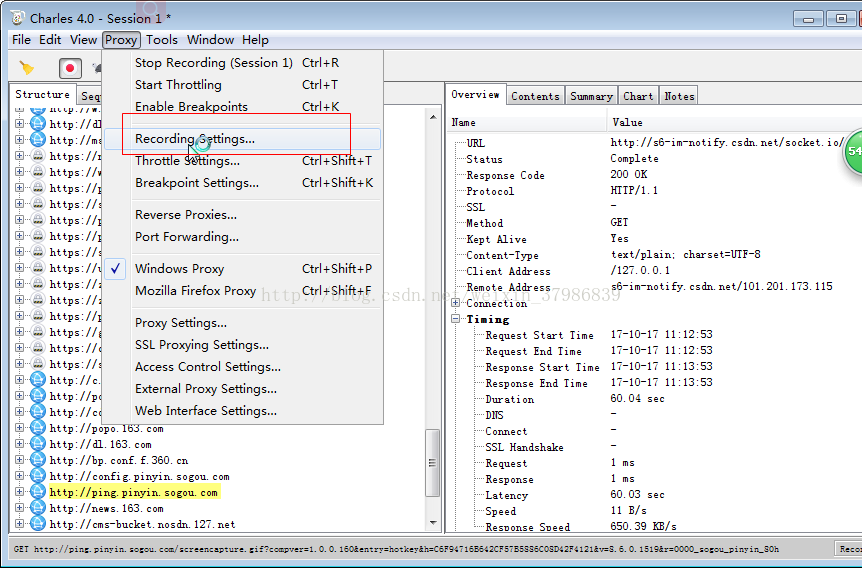Switch to the Notes tab
Viewport: 862px width, 568px height.
point(679,96)
